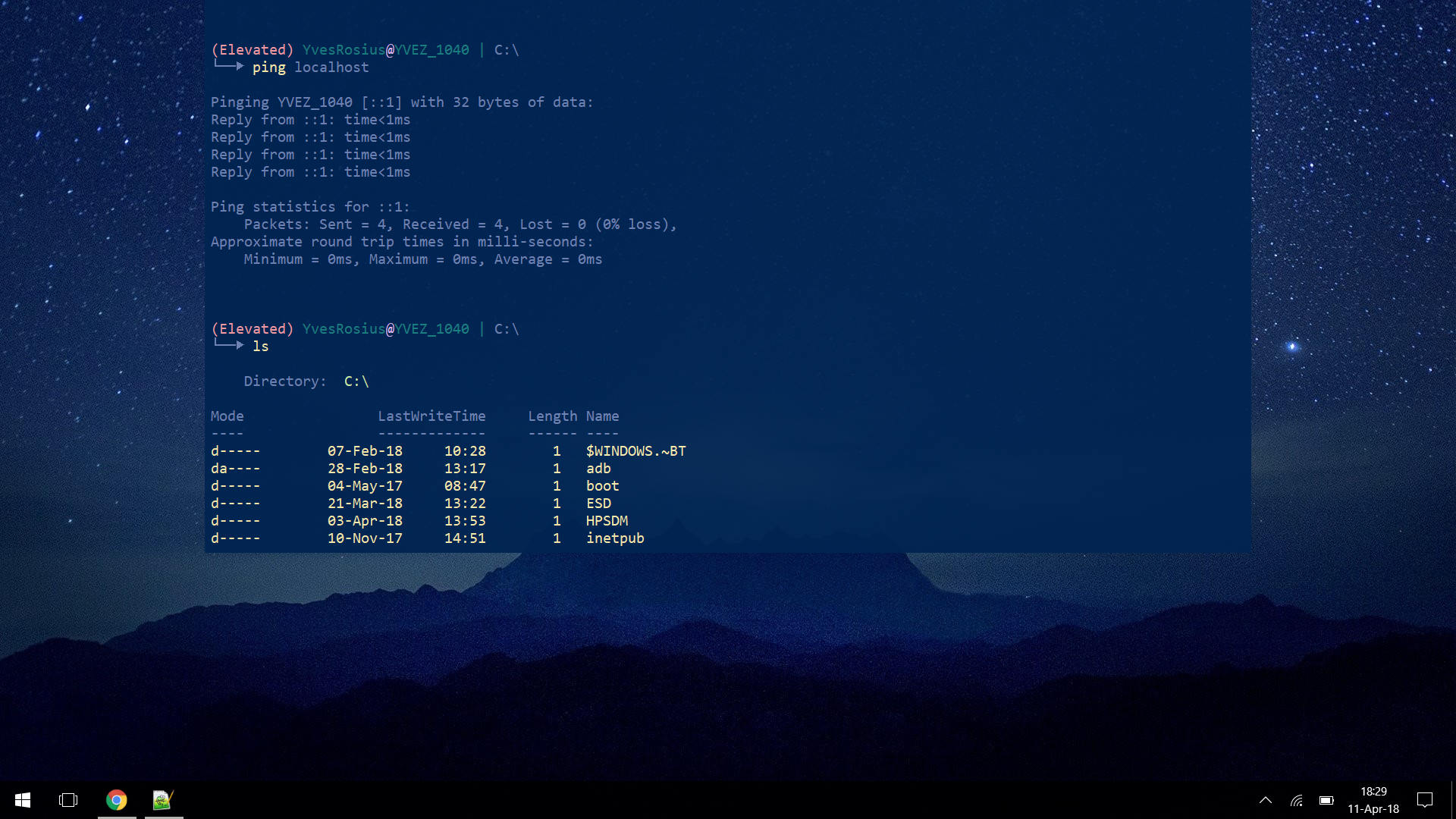Viewport: 1456px width, 819px height.
Task: Open the clock showing 18:29
Action: coord(1373,800)
